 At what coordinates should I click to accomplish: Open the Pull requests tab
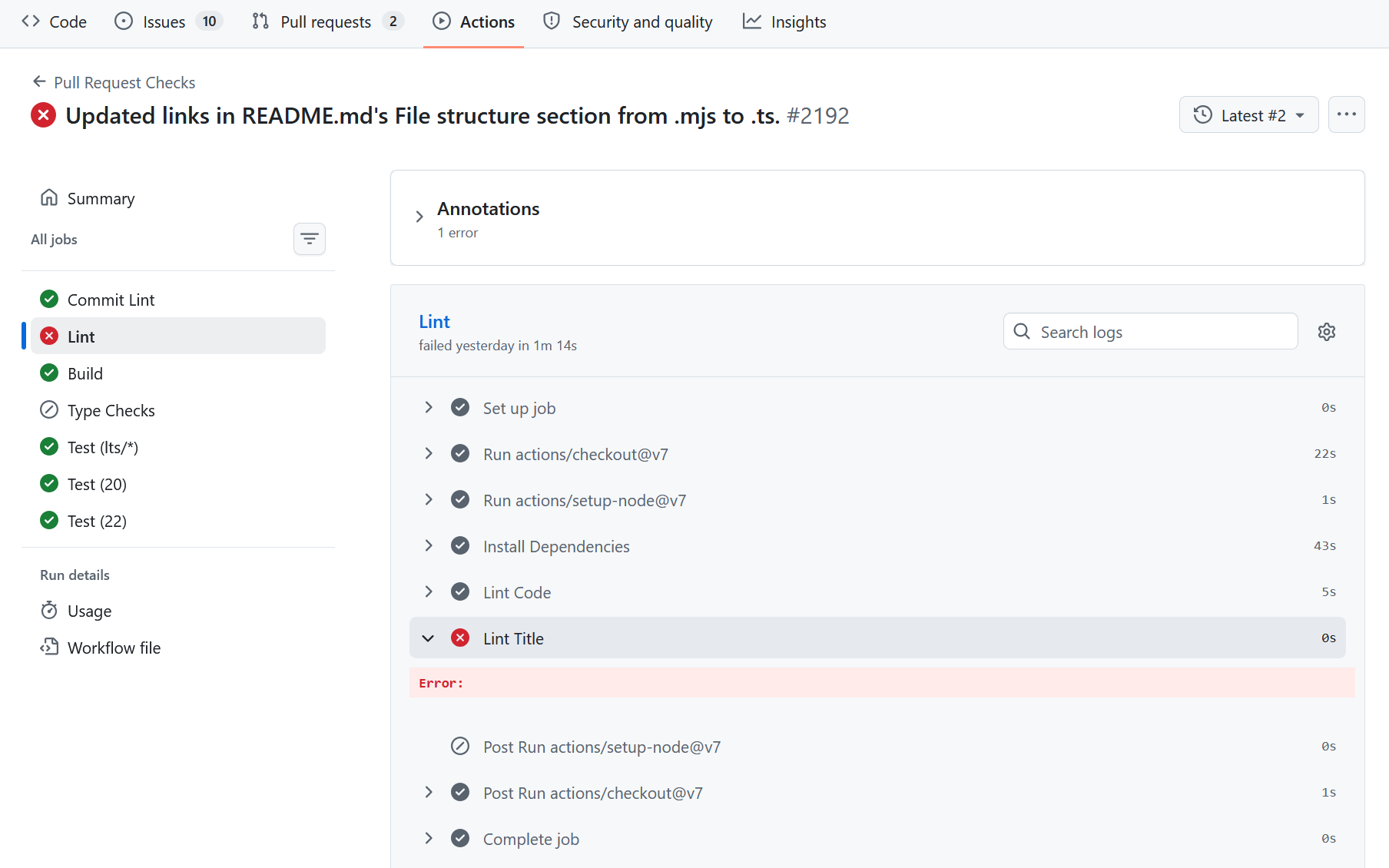[x=327, y=22]
